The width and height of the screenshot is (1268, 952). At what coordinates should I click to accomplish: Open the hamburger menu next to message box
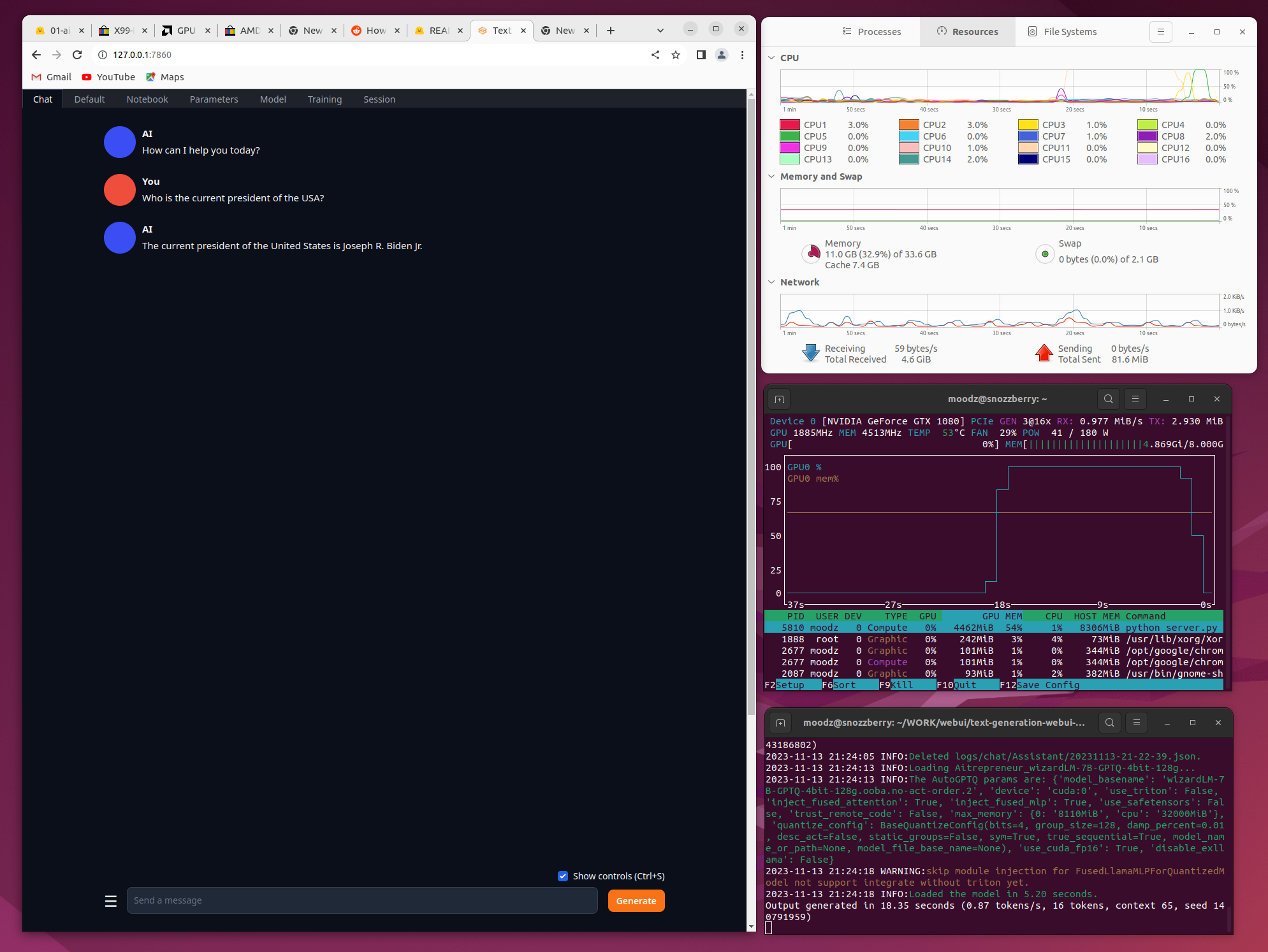(x=111, y=900)
